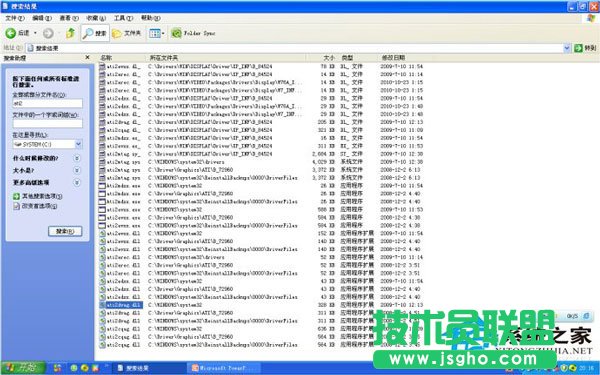
Task: Open the 文件(F) menu
Action: [x=15, y=18]
